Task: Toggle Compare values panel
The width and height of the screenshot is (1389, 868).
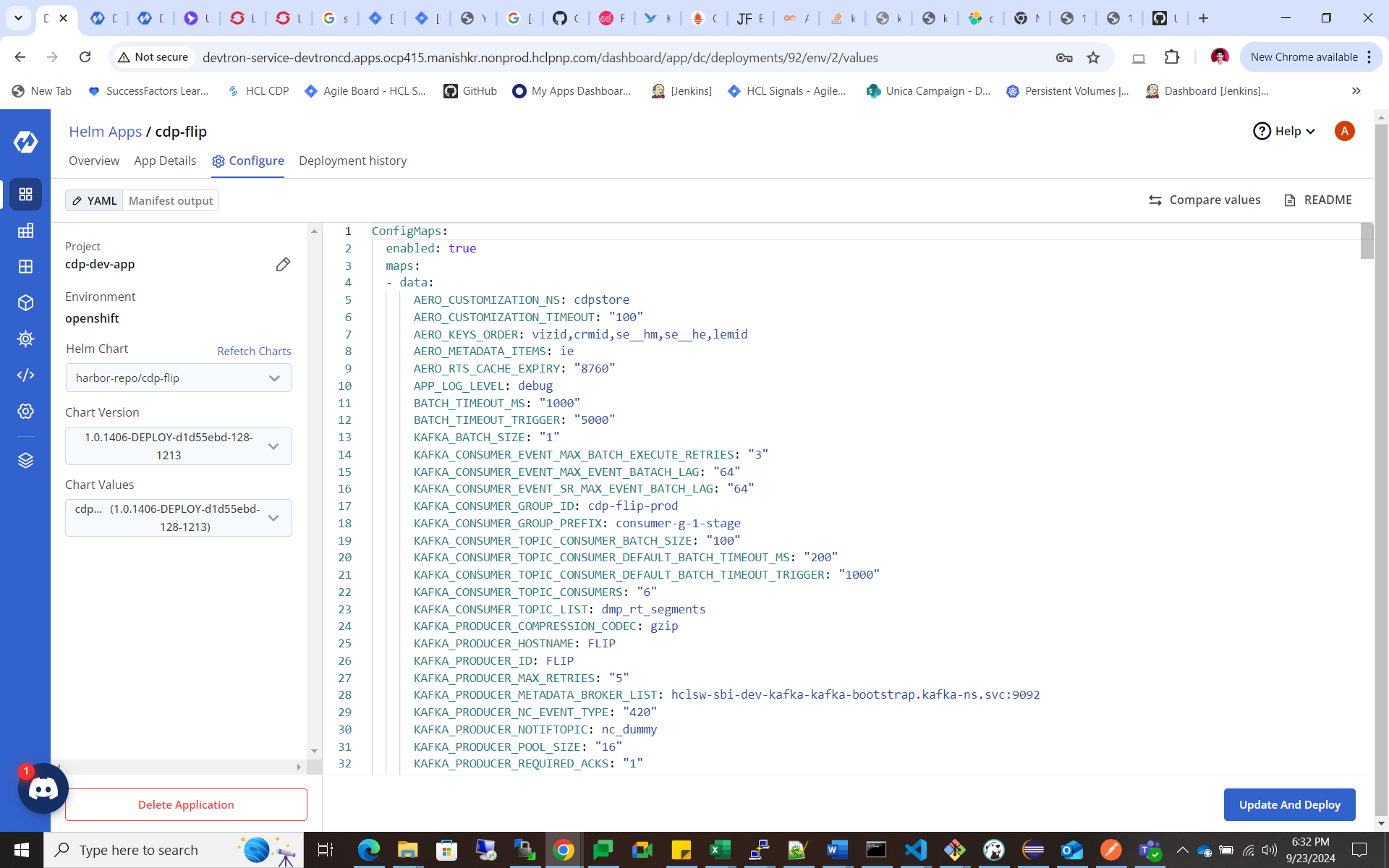Action: tap(1205, 200)
